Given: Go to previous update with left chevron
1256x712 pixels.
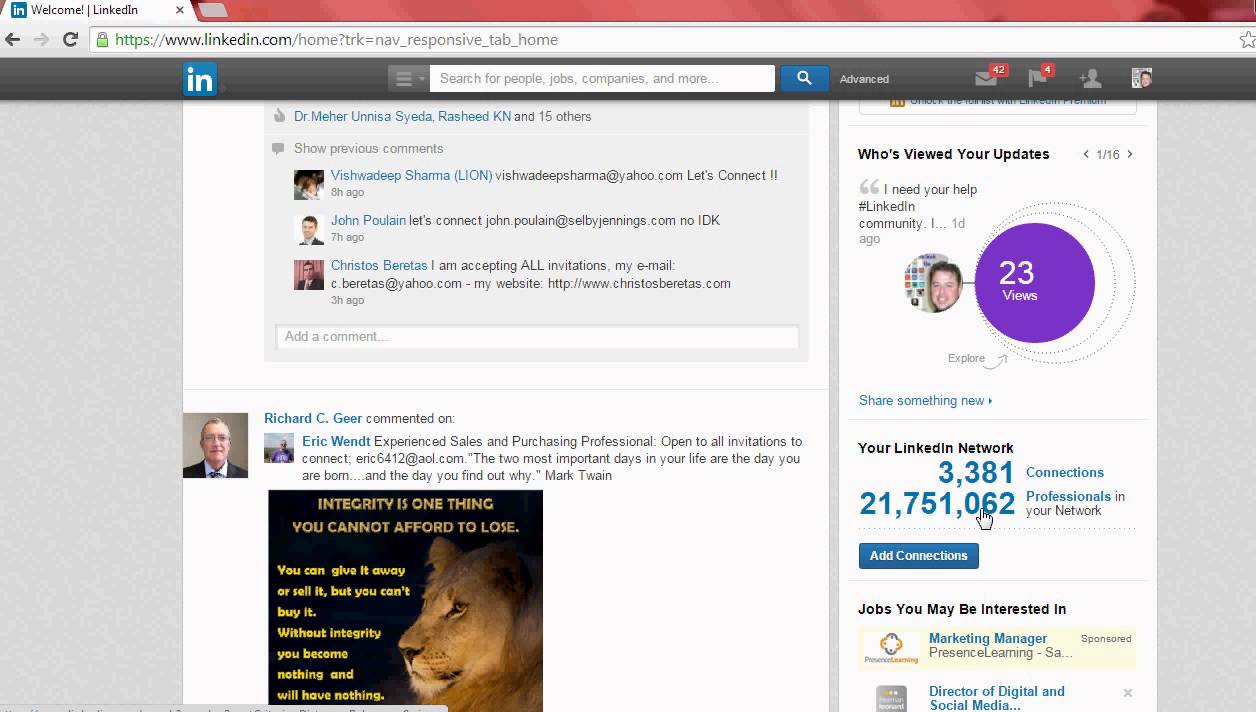Looking at the screenshot, I should point(1086,154).
